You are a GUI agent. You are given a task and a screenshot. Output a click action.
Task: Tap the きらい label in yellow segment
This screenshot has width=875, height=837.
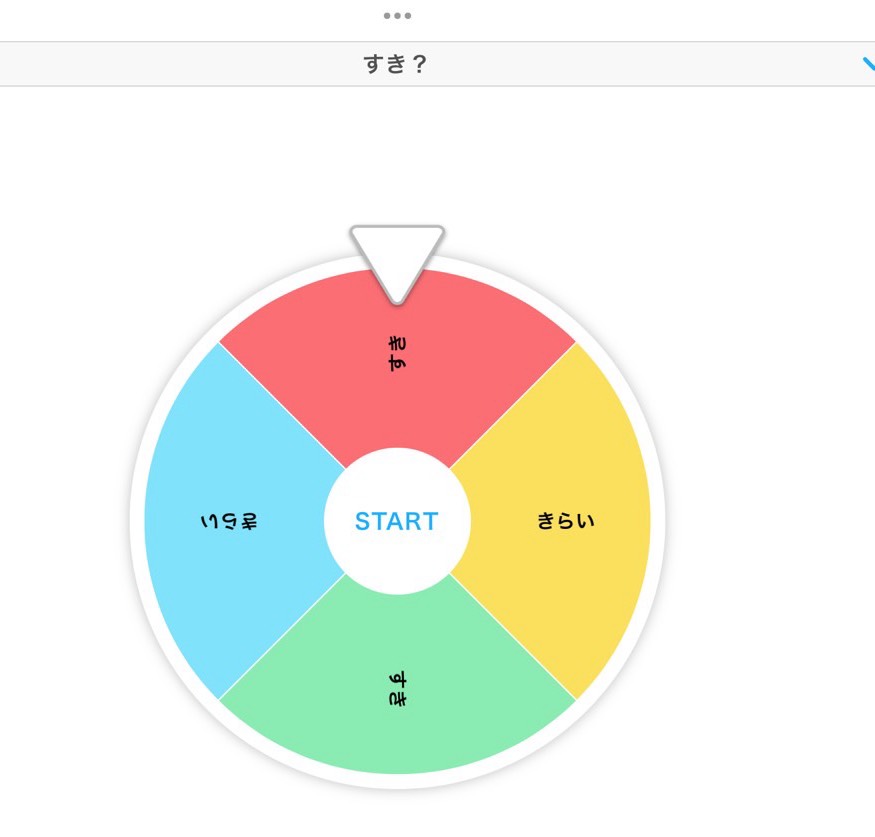pyautogui.click(x=566, y=521)
